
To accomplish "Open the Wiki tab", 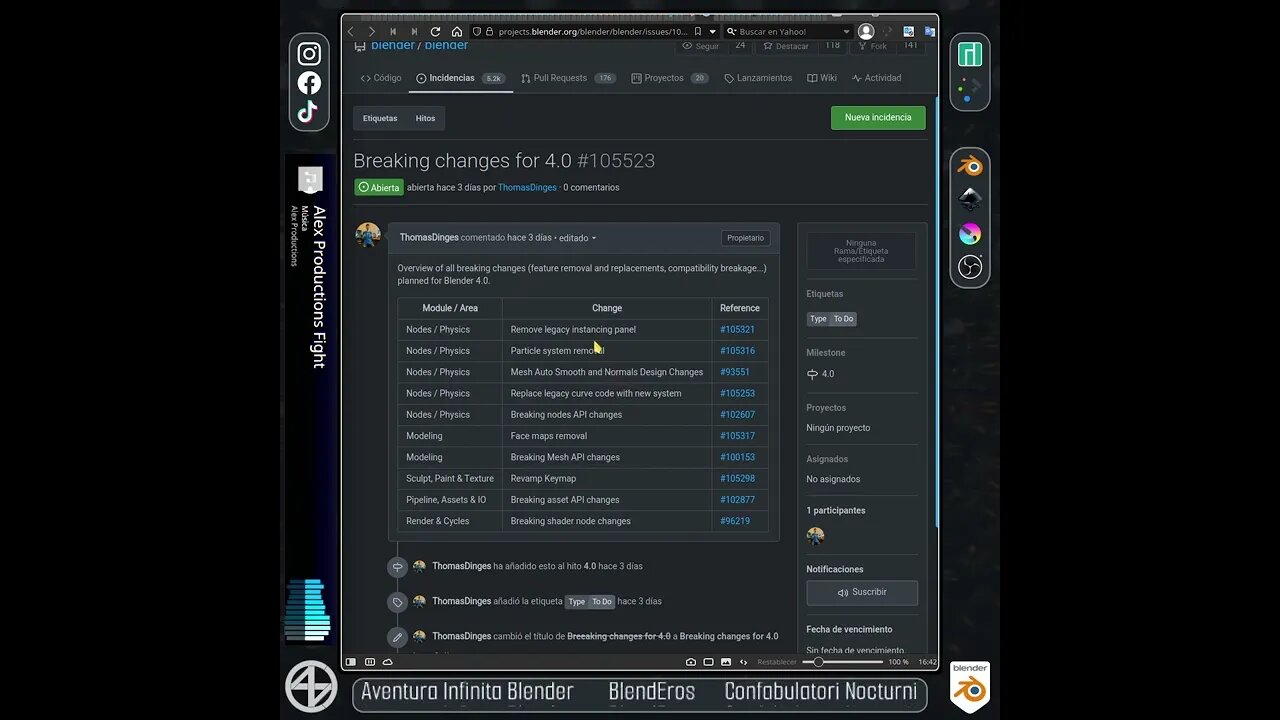I will point(822,78).
